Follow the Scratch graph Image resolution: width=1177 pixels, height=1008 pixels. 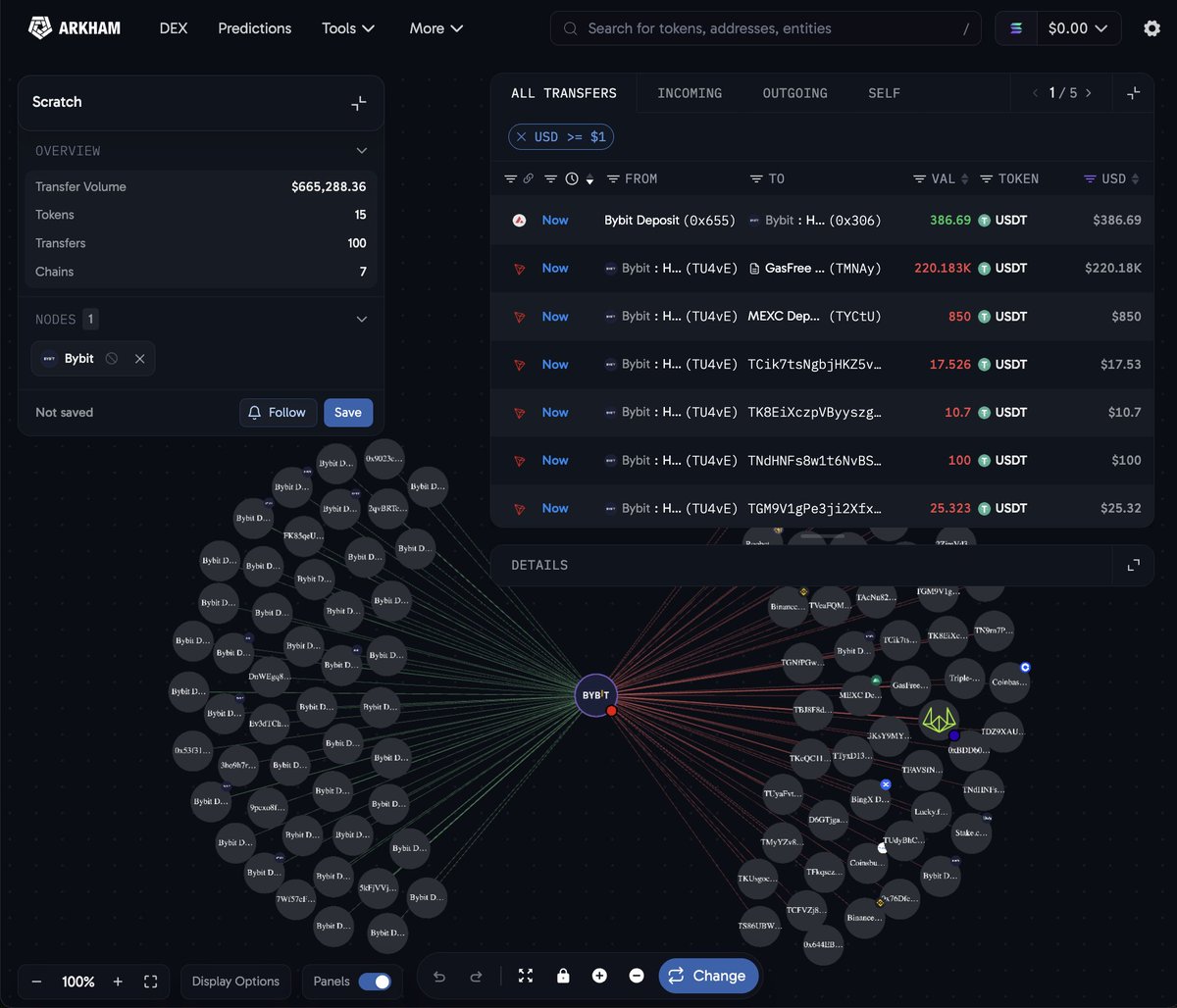tap(278, 413)
